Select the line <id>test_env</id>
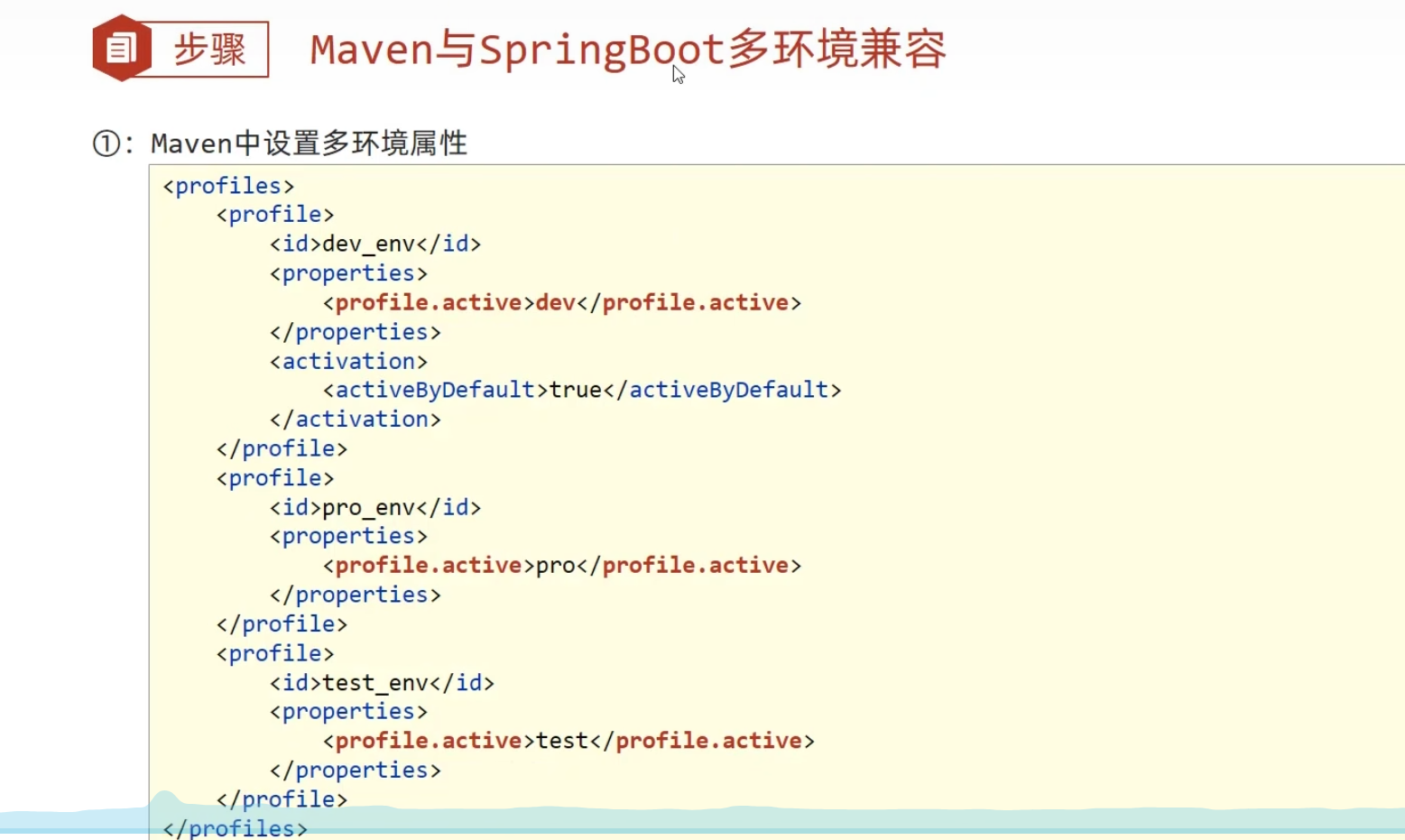This screenshot has width=1405, height=840. 382,683
